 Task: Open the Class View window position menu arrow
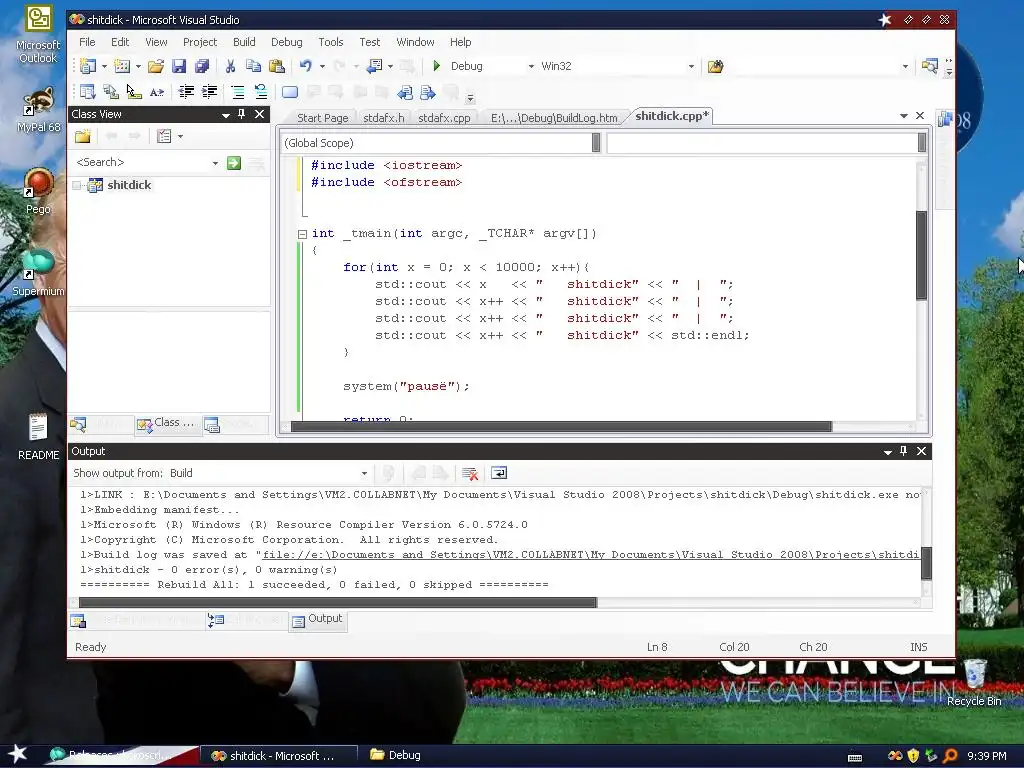(226, 115)
